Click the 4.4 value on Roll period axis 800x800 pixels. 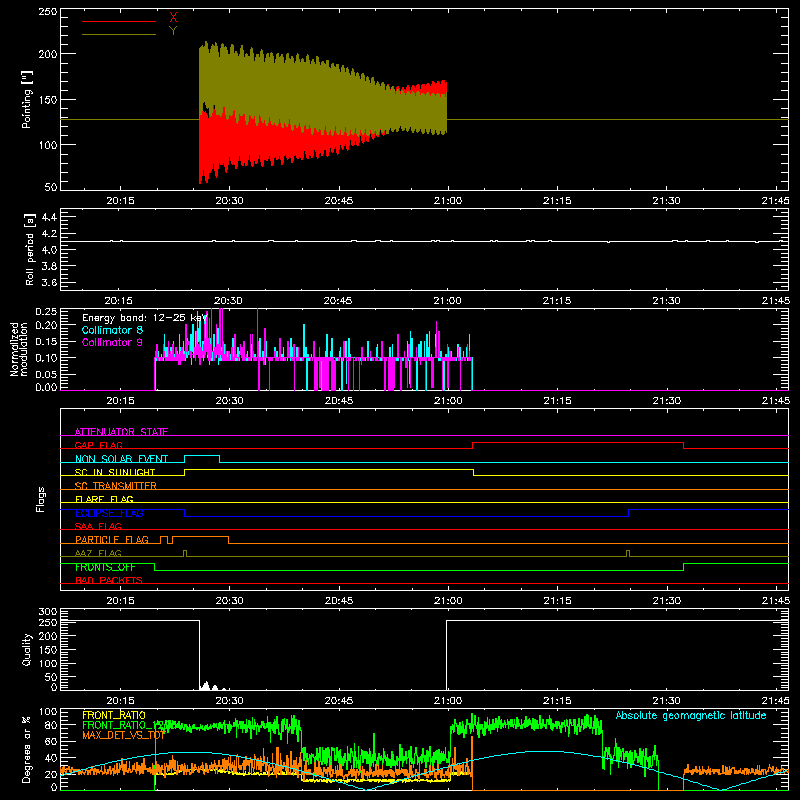[49, 217]
